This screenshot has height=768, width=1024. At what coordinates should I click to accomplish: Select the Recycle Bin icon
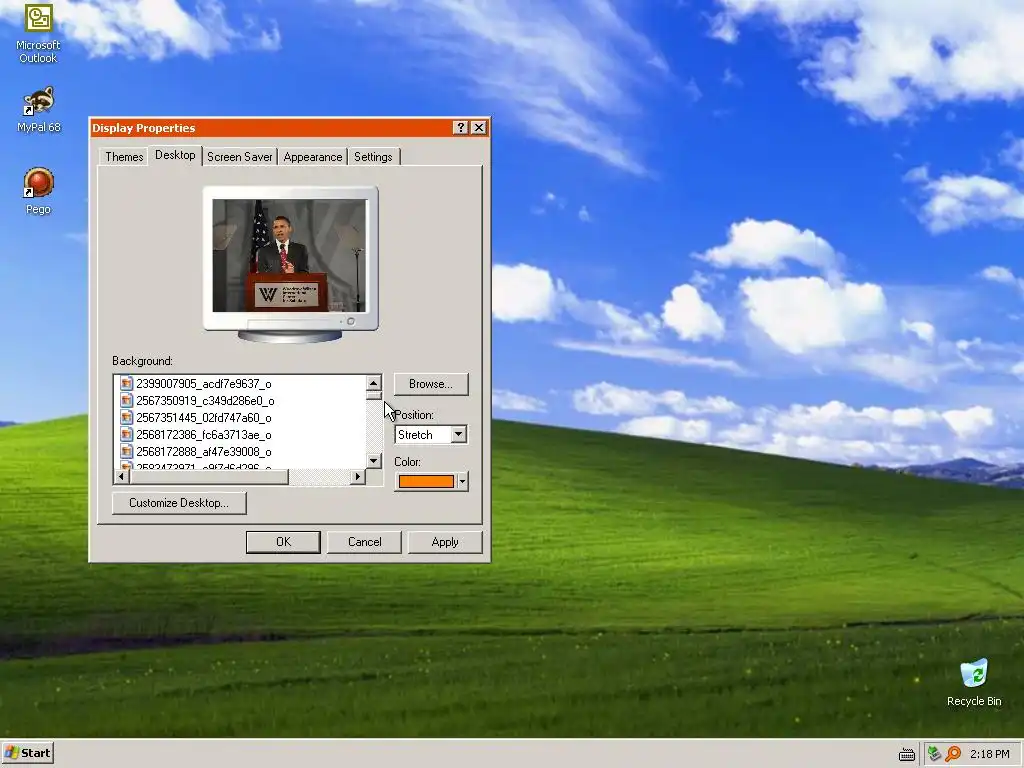pyautogui.click(x=974, y=682)
